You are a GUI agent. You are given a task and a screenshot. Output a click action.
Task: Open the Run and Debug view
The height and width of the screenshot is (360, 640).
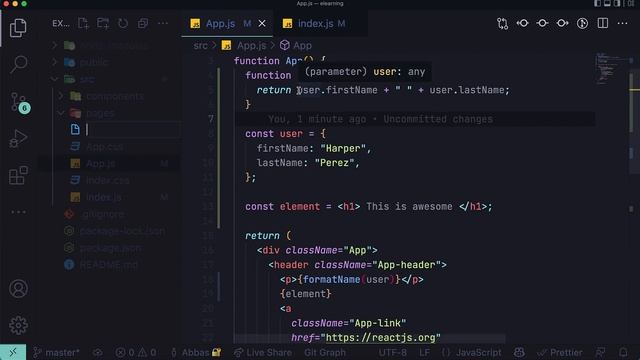(18, 138)
